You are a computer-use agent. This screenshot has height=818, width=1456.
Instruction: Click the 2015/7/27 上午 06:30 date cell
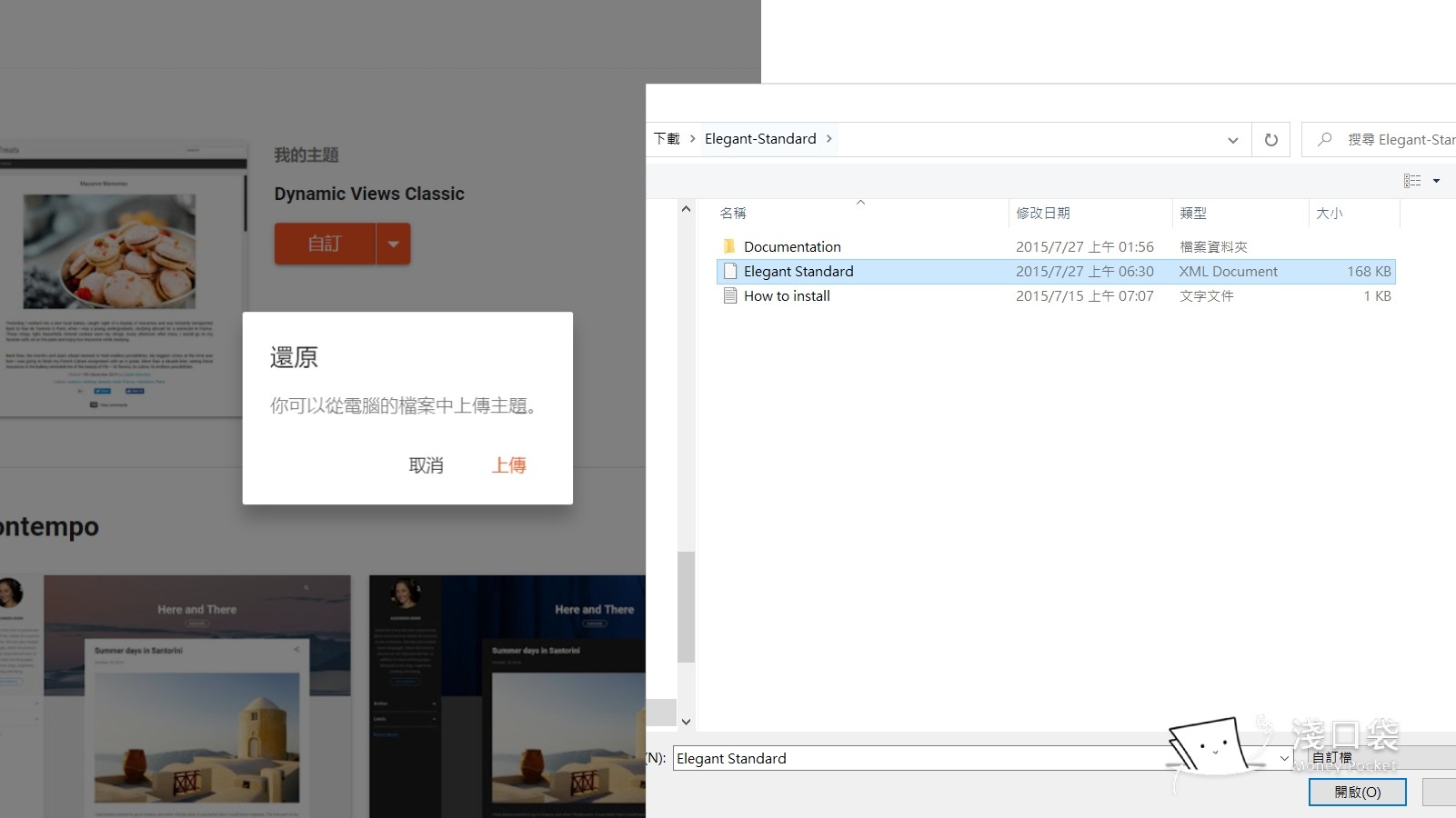tap(1085, 271)
